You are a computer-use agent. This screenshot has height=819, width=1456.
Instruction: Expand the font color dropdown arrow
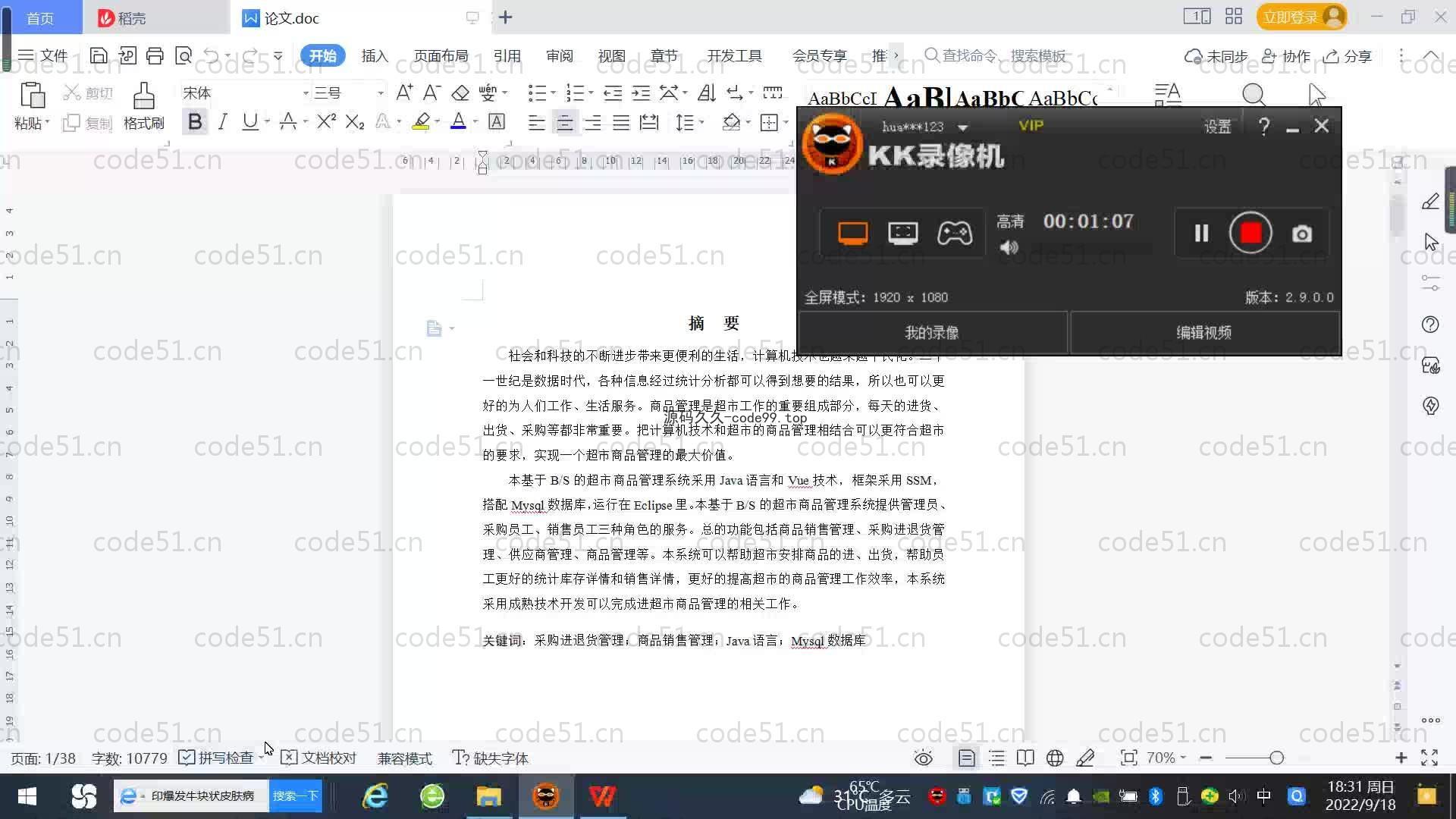point(475,122)
